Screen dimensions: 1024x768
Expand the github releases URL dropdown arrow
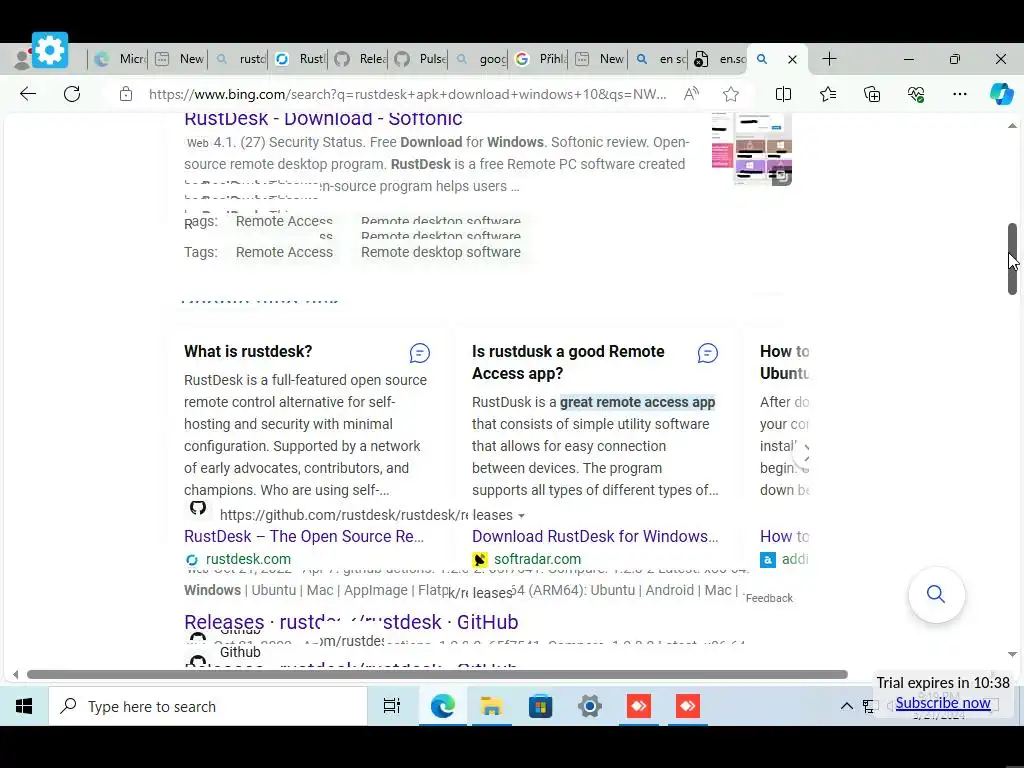pos(521,516)
